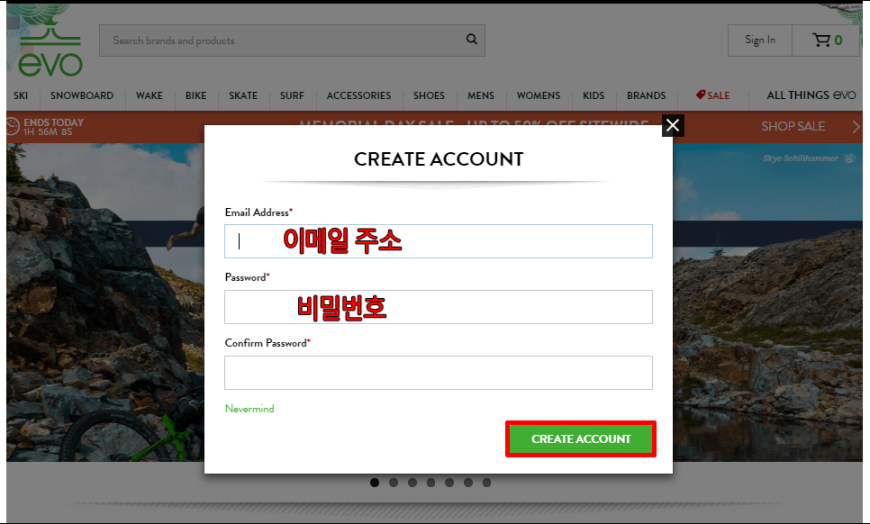Click the cart item count 0
This screenshot has height=524, width=870.
click(x=838, y=40)
